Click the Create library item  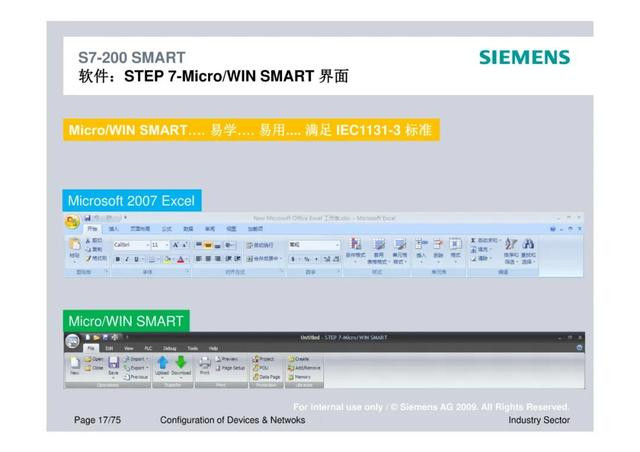click(x=298, y=359)
